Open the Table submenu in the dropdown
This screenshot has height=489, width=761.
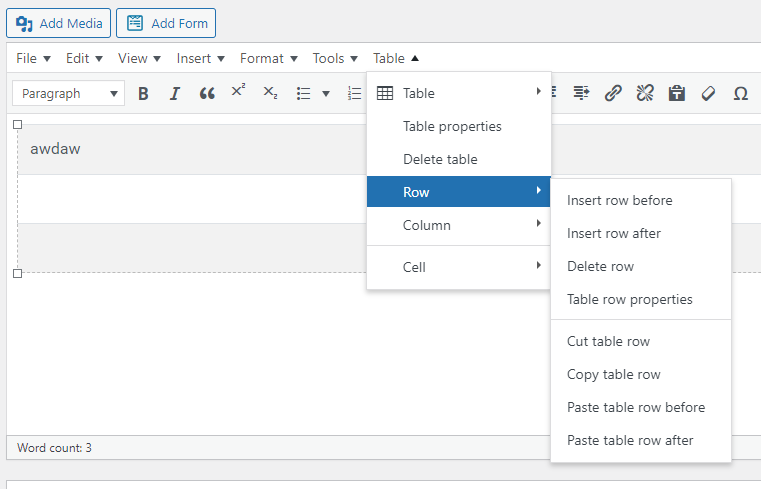pyautogui.click(x=459, y=93)
